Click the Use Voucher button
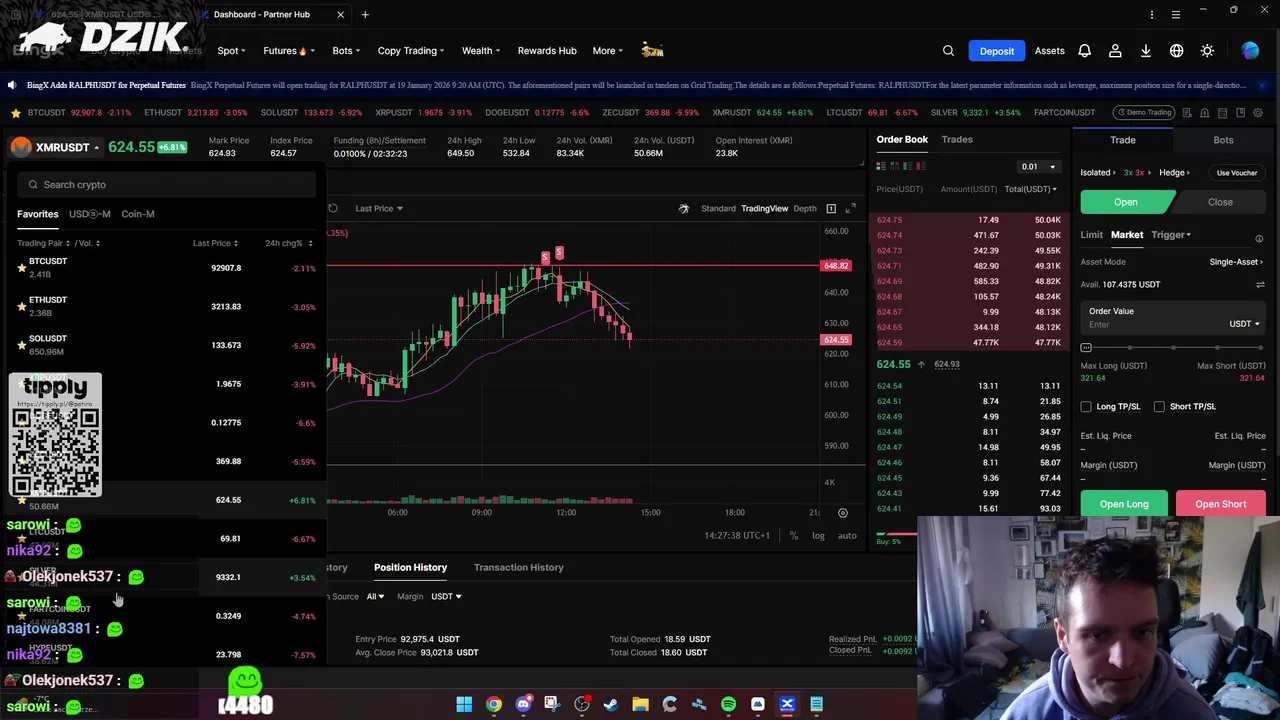Image resolution: width=1280 pixels, height=720 pixels. (1237, 173)
